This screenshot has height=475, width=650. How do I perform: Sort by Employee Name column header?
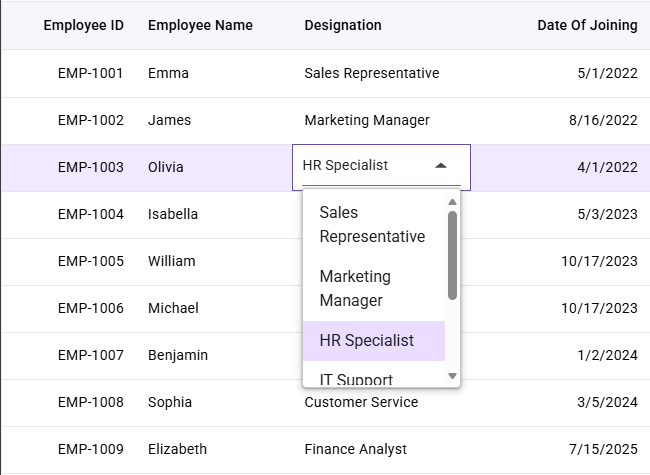[x=200, y=25]
